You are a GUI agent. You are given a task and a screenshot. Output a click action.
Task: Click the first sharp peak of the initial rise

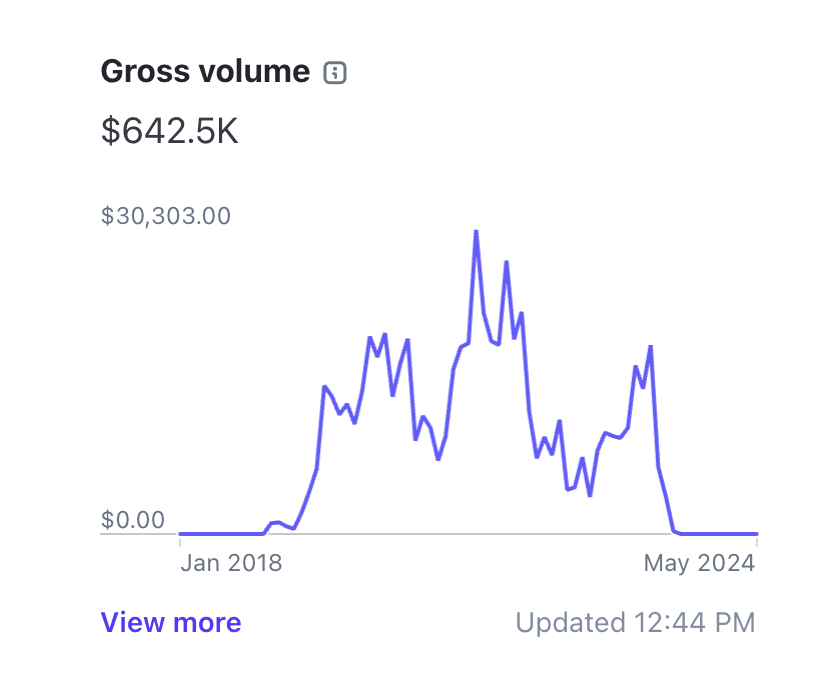pyautogui.click(x=324, y=386)
